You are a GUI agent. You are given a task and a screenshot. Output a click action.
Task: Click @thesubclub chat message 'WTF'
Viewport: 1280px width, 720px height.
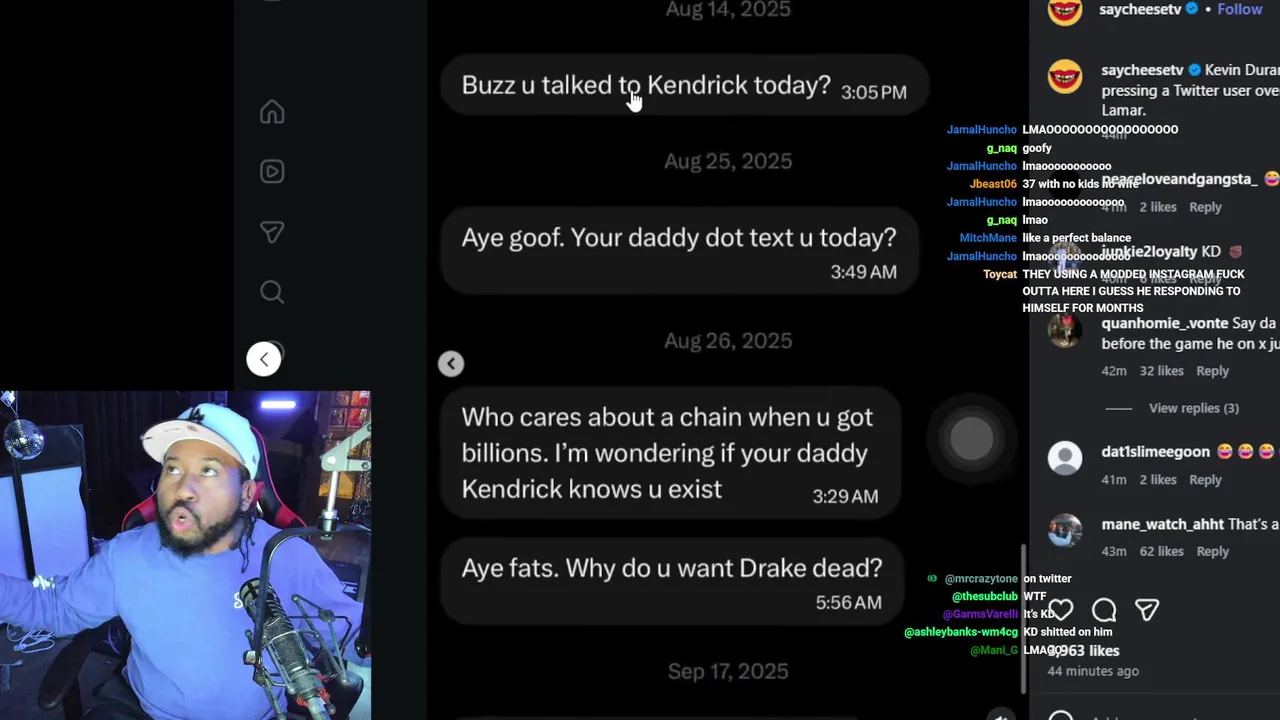(x=999, y=597)
